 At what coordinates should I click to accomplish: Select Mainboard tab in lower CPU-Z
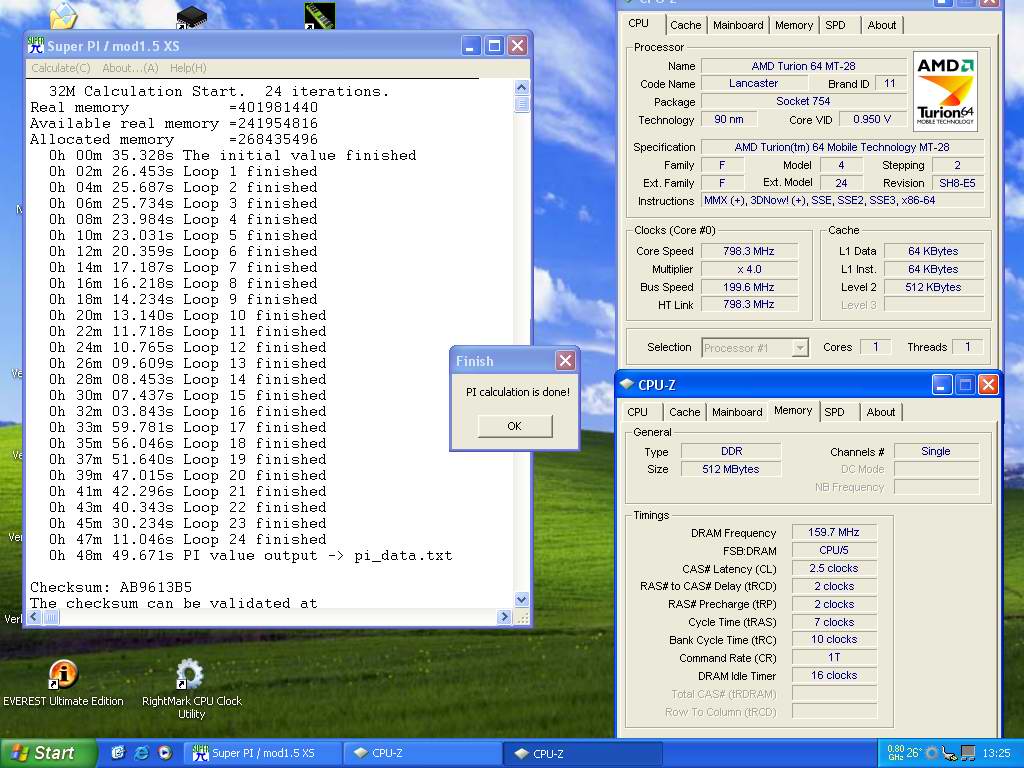pos(737,412)
